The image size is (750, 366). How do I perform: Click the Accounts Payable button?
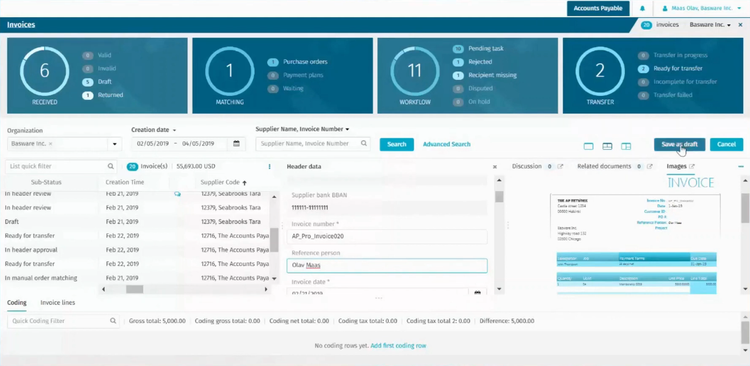point(598,8)
